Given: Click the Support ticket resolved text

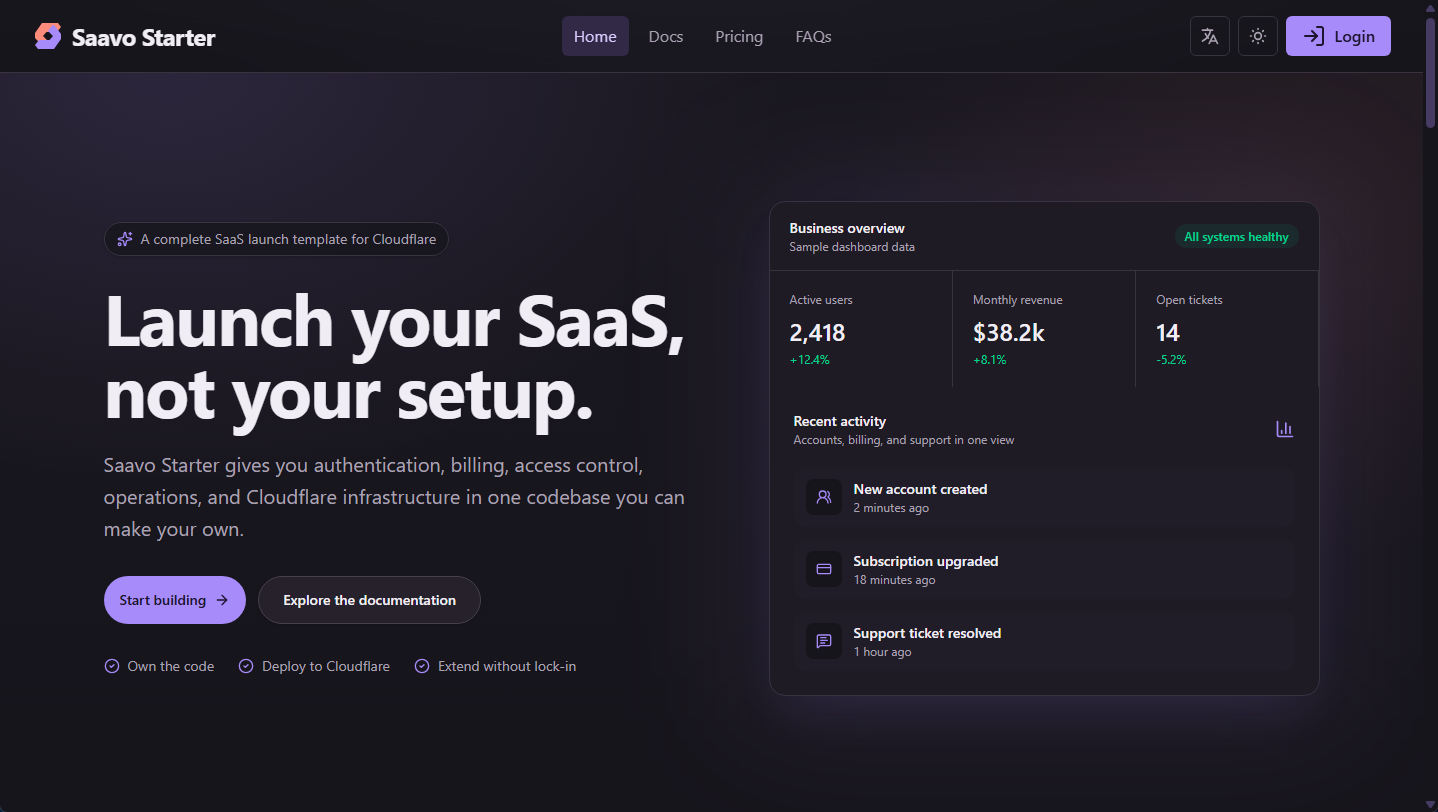Looking at the screenshot, I should (x=927, y=633).
